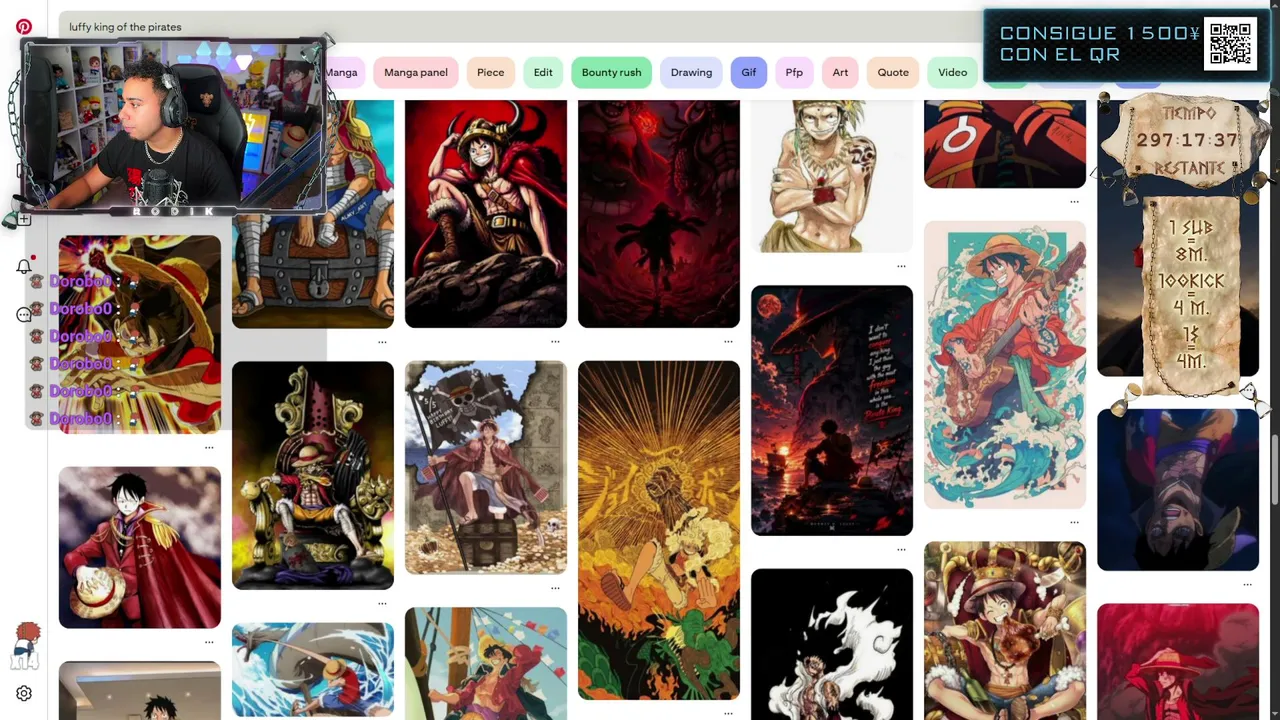Select the Bounty rush filter chip
This screenshot has height=720, width=1280.
[x=611, y=72]
